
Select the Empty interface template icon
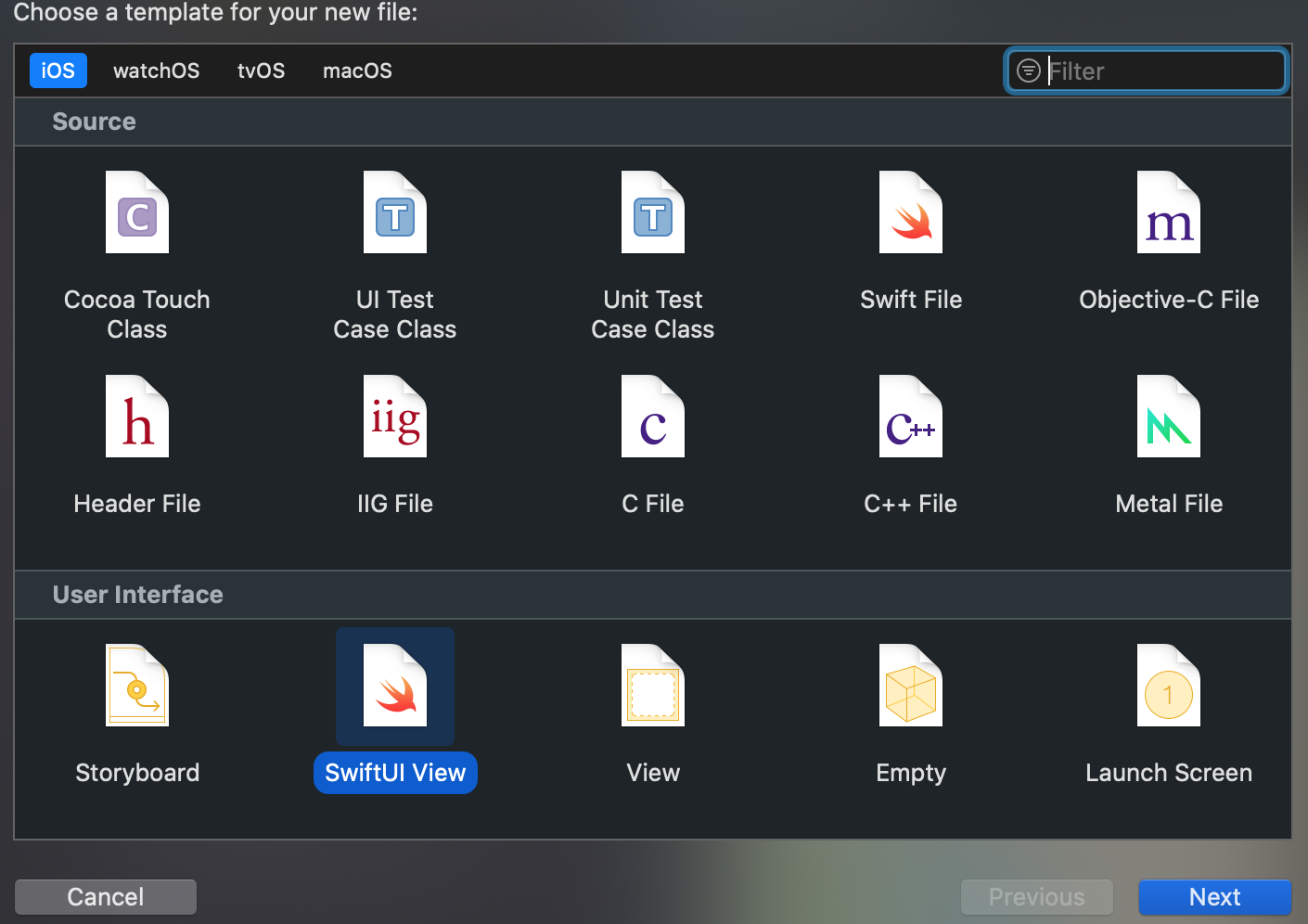tap(911, 686)
